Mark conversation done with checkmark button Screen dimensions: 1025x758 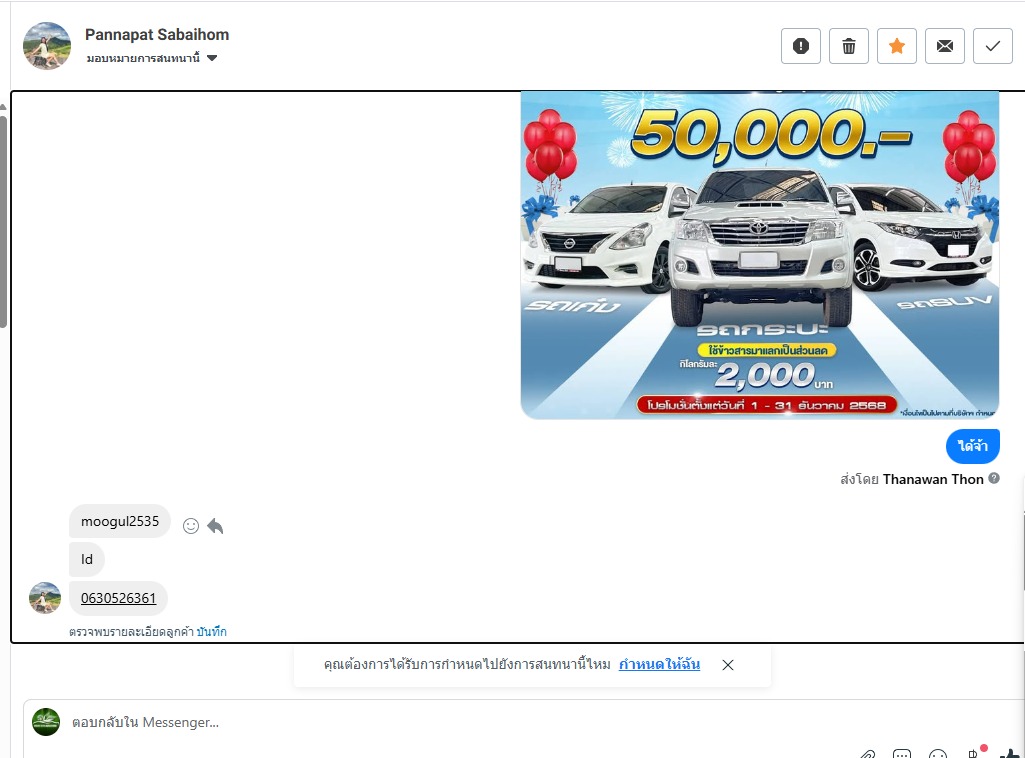(x=992, y=46)
